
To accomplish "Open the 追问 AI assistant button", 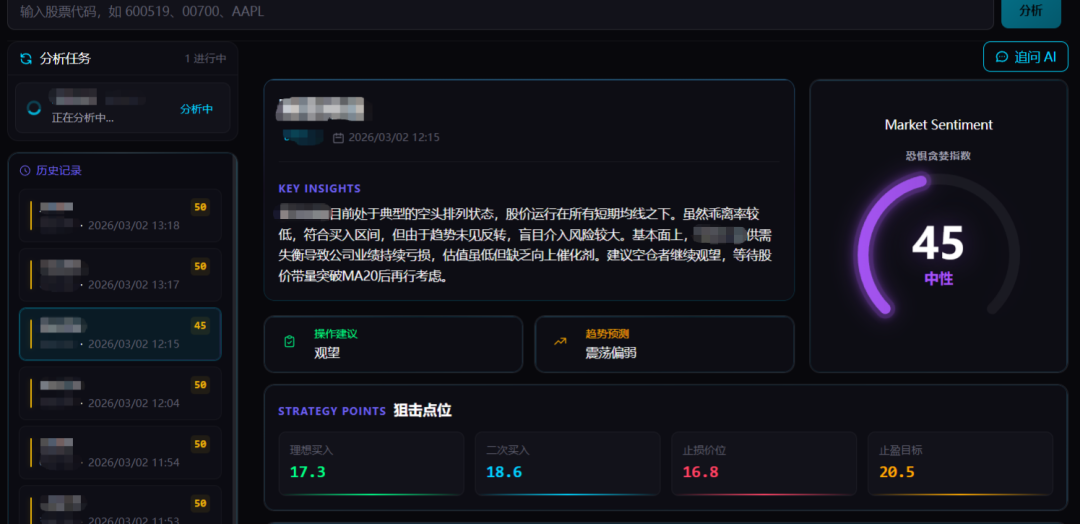I will click(x=1025, y=57).
